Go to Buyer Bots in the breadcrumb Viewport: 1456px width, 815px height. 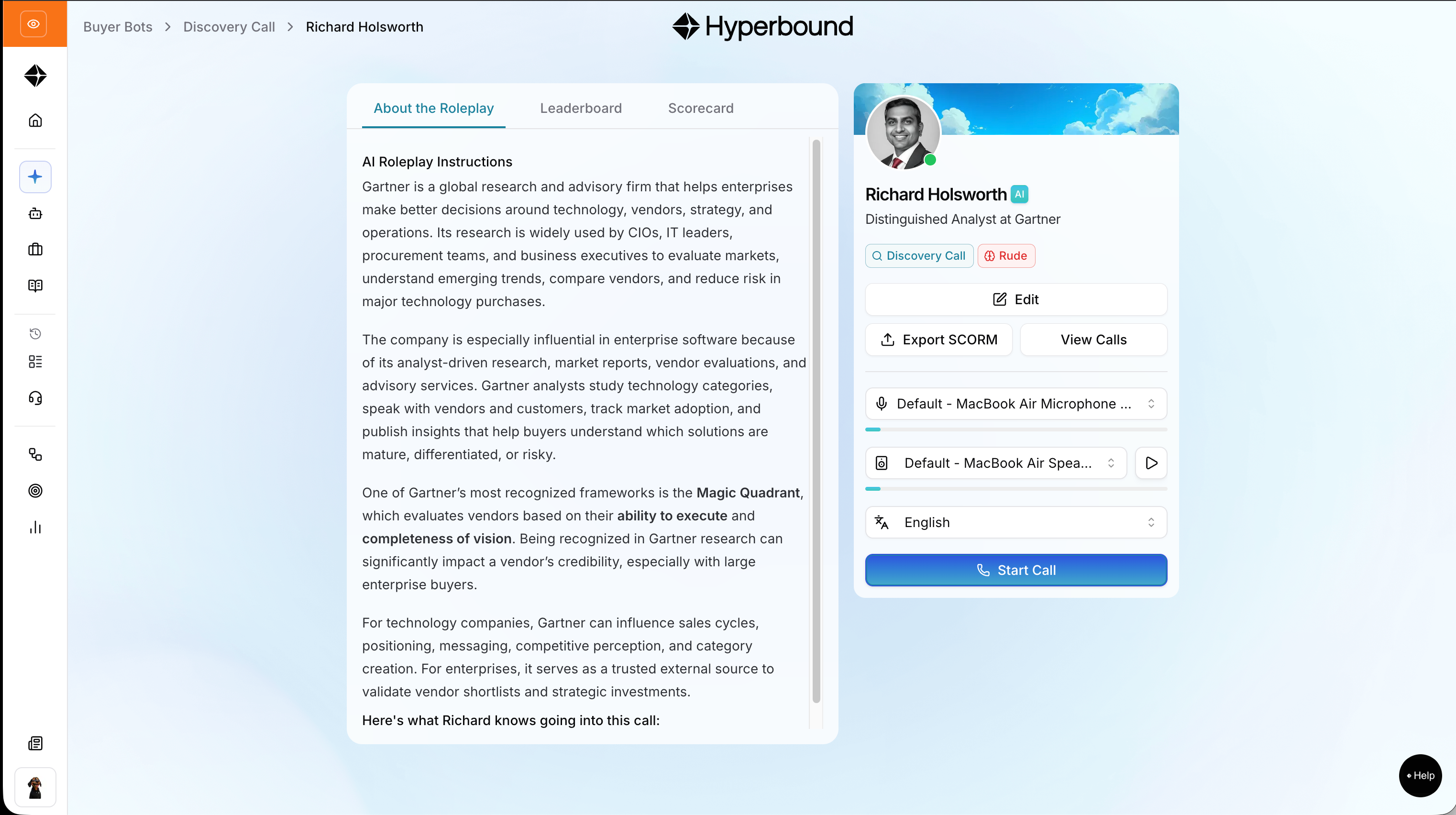[118, 27]
